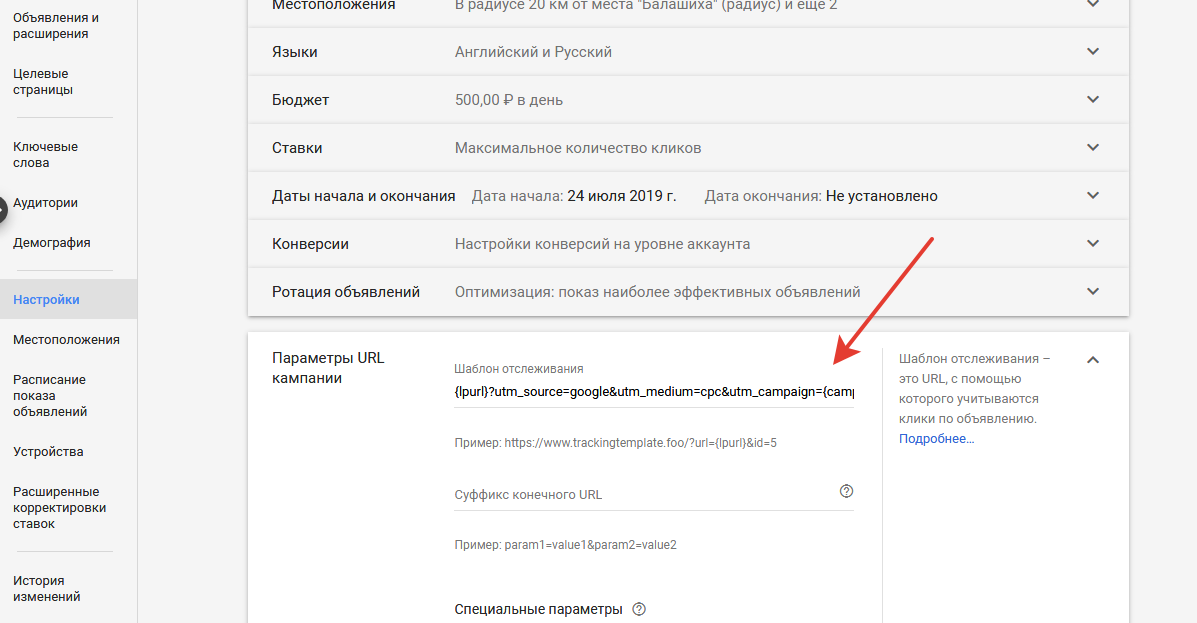This screenshot has height=623, width=1197.
Task: Open История изменений in sidebar
Action: point(47,589)
